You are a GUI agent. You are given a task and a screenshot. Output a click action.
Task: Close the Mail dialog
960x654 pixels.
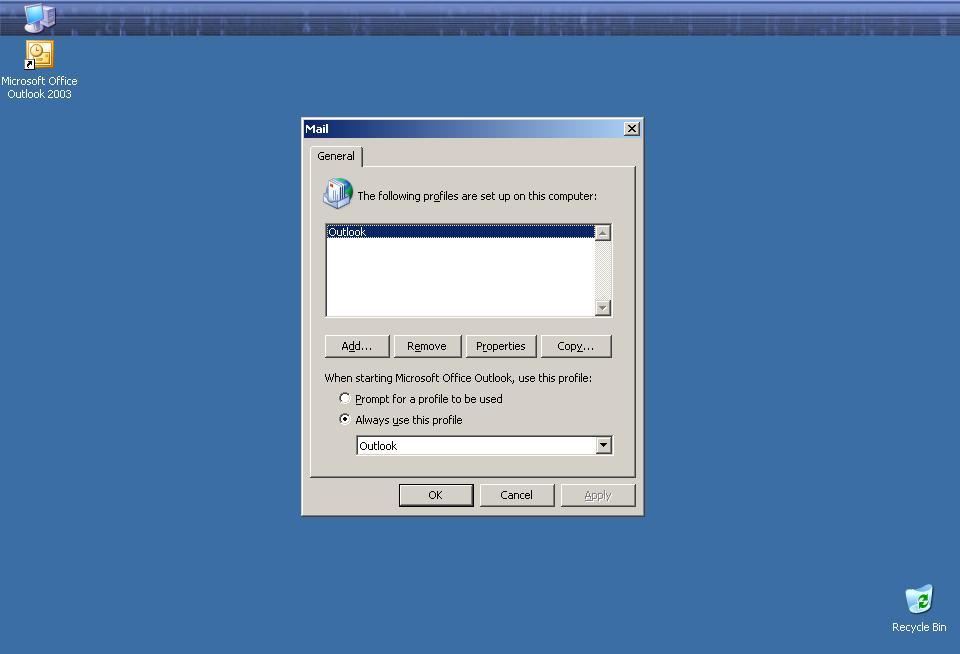632,129
